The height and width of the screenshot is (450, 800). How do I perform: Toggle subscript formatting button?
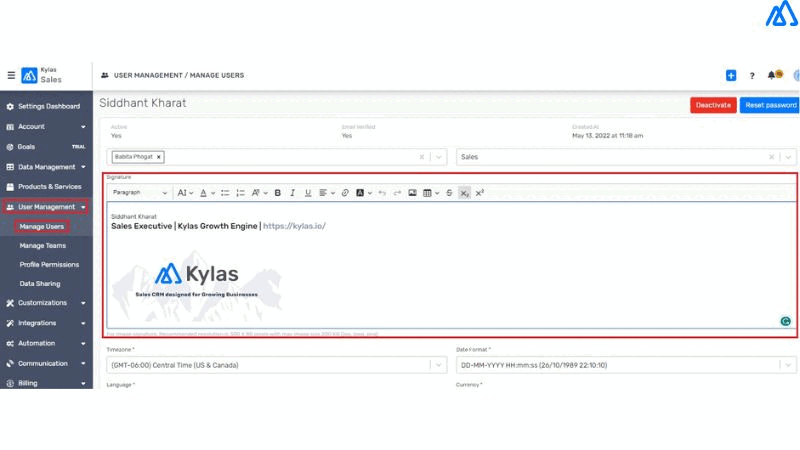tap(464, 192)
